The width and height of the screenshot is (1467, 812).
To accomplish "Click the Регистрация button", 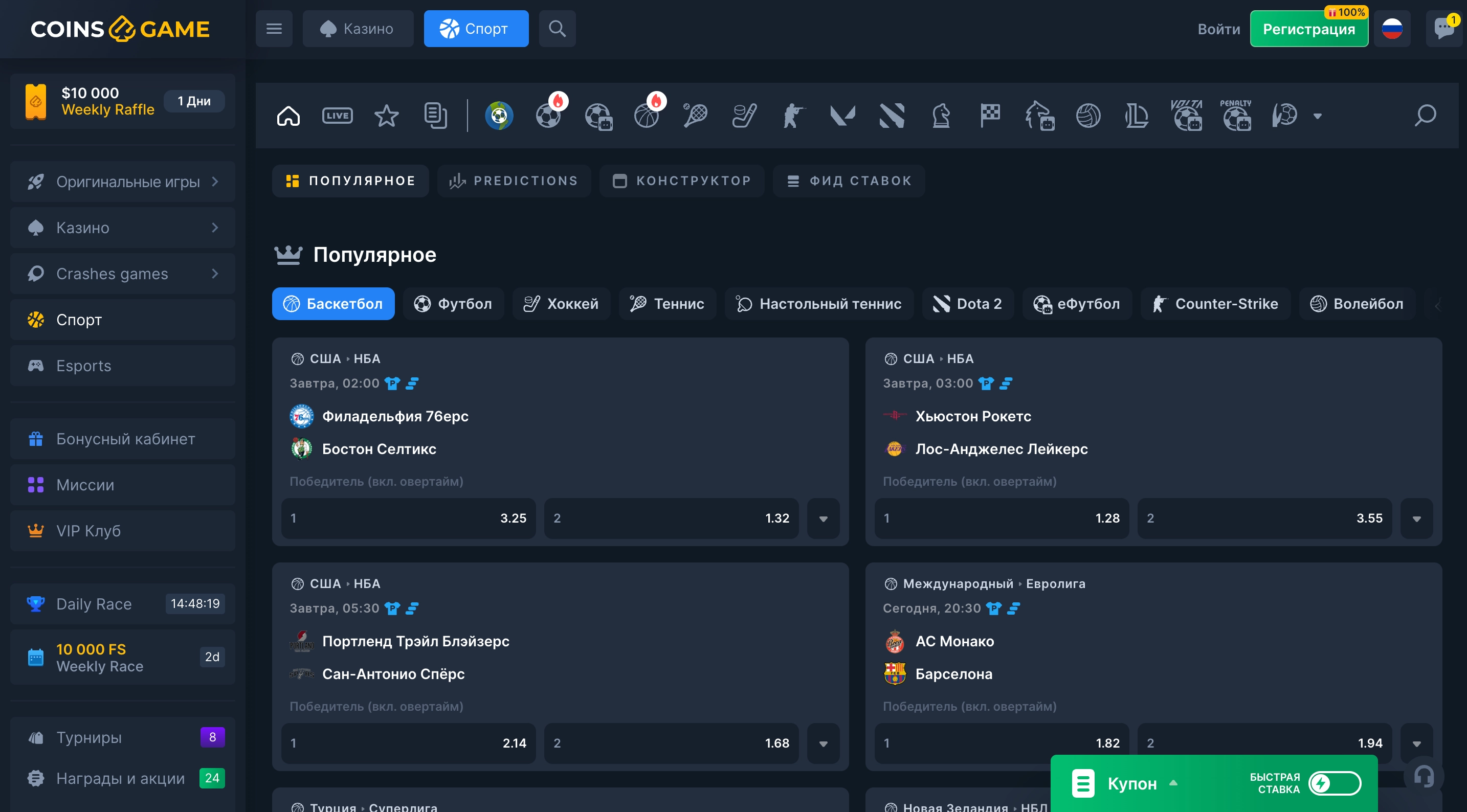I will pyautogui.click(x=1308, y=29).
